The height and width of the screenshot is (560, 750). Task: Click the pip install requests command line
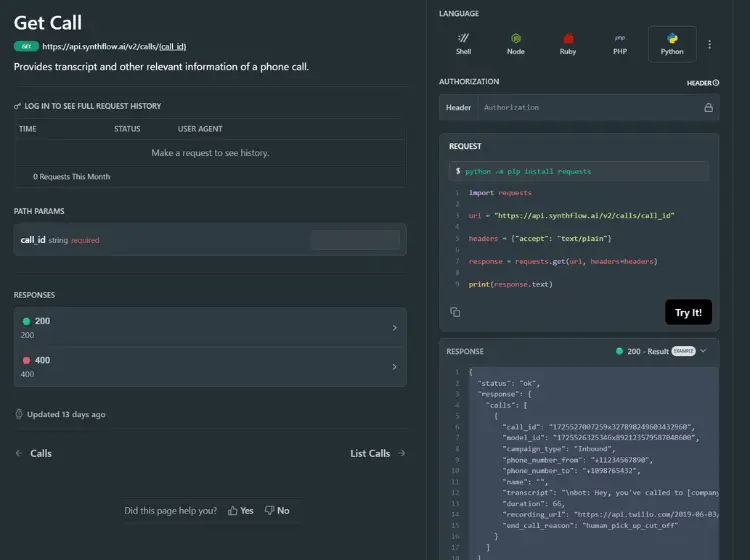(x=578, y=171)
